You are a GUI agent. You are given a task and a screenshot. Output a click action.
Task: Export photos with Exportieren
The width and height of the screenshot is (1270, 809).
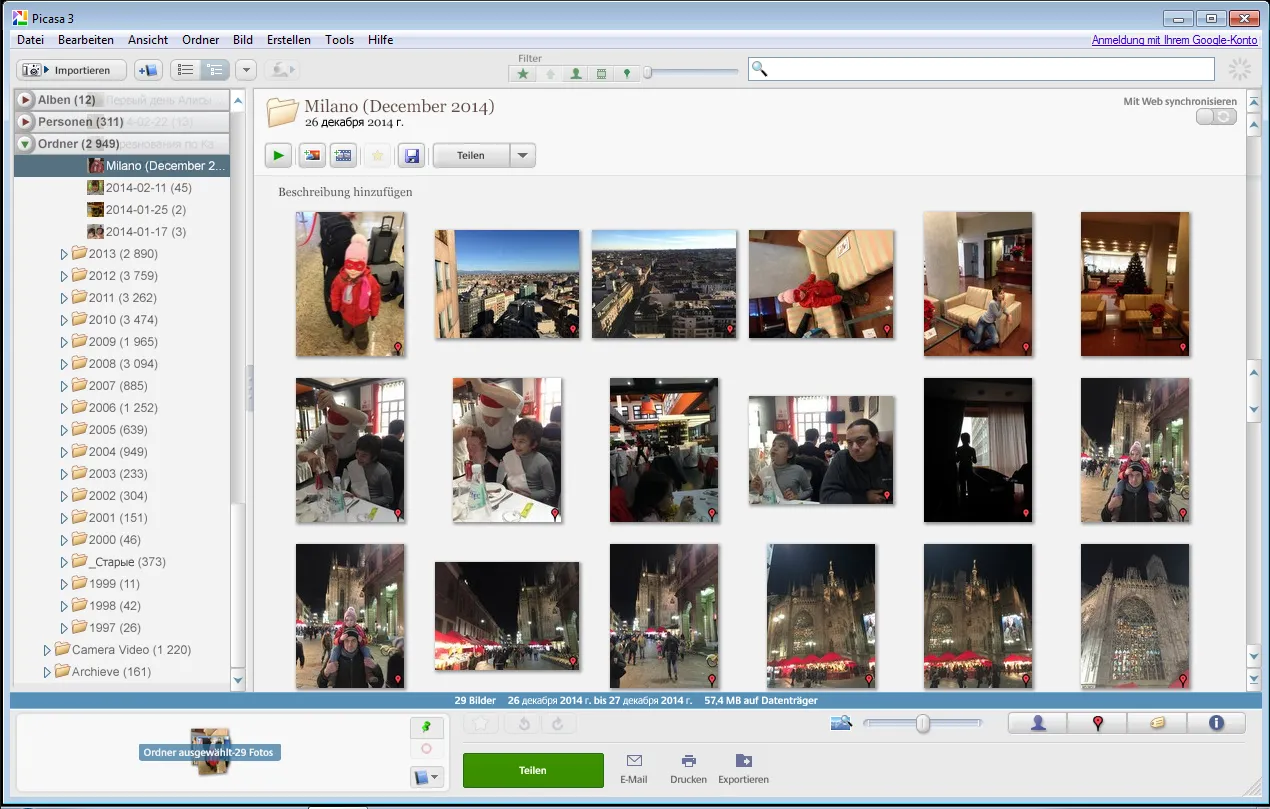(743, 769)
